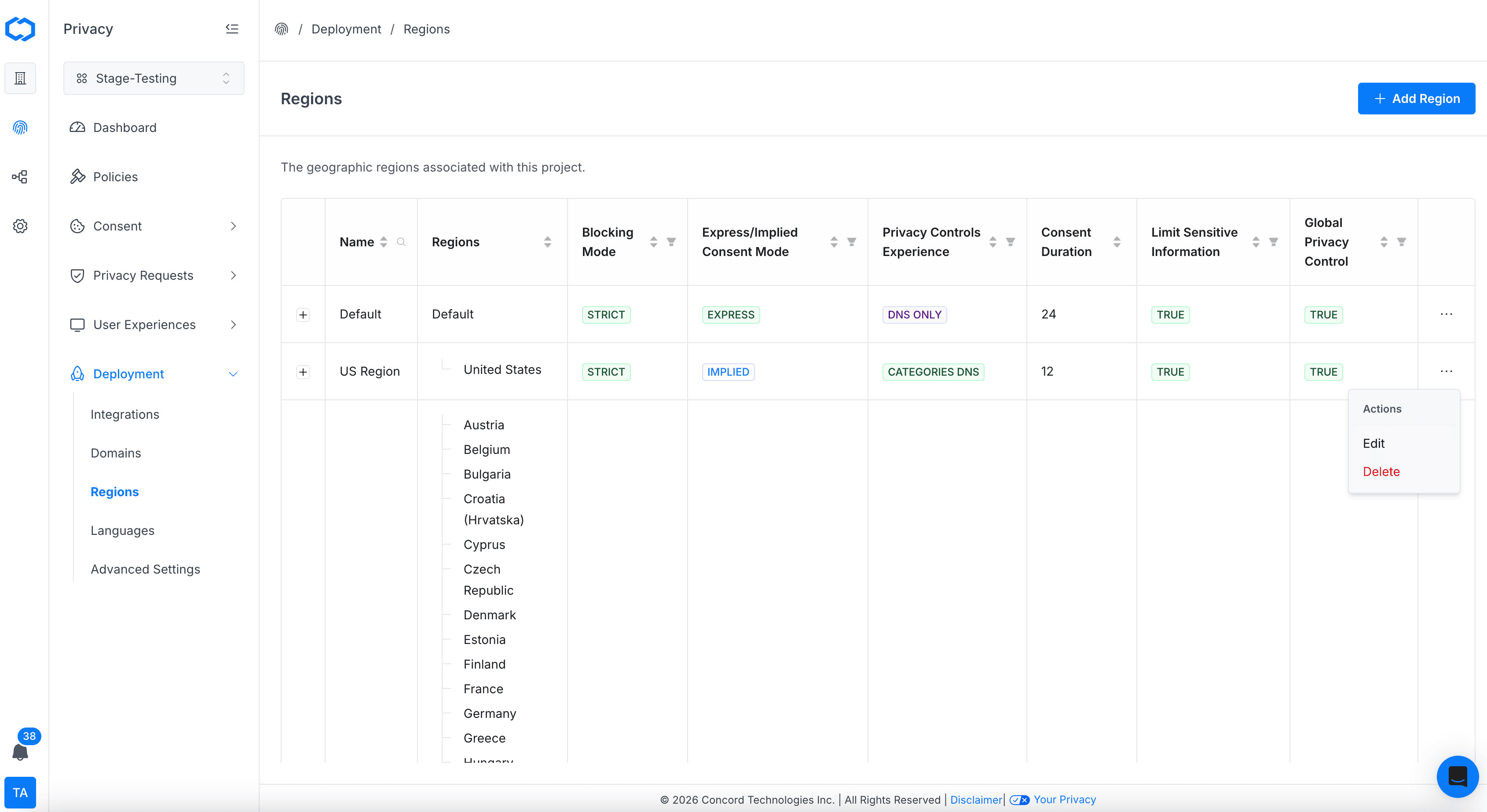Select Edit from the Actions menu
Screen dimensions: 1487x812
click(x=1373, y=443)
